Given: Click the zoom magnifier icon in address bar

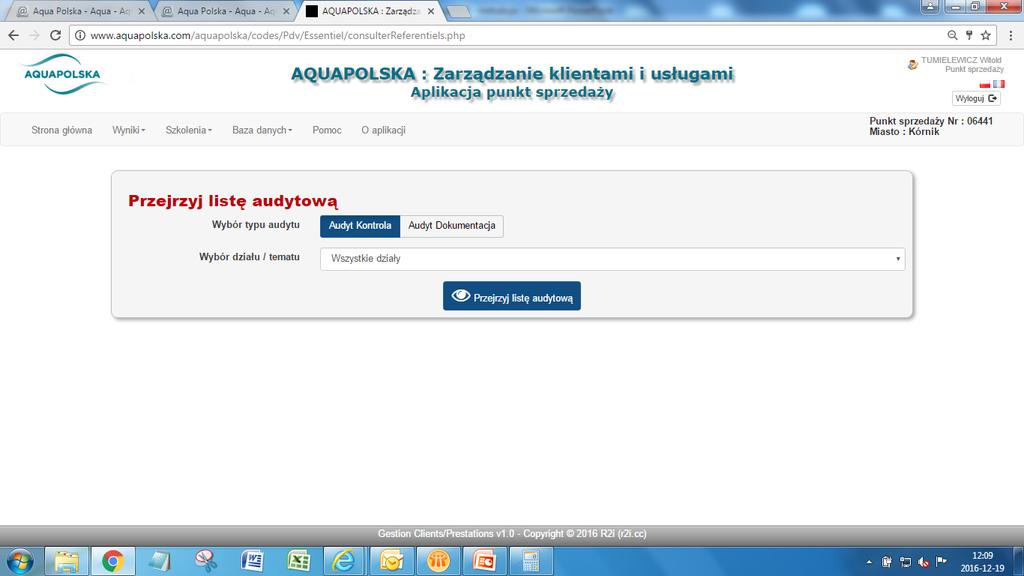Looking at the screenshot, I should [952, 35].
